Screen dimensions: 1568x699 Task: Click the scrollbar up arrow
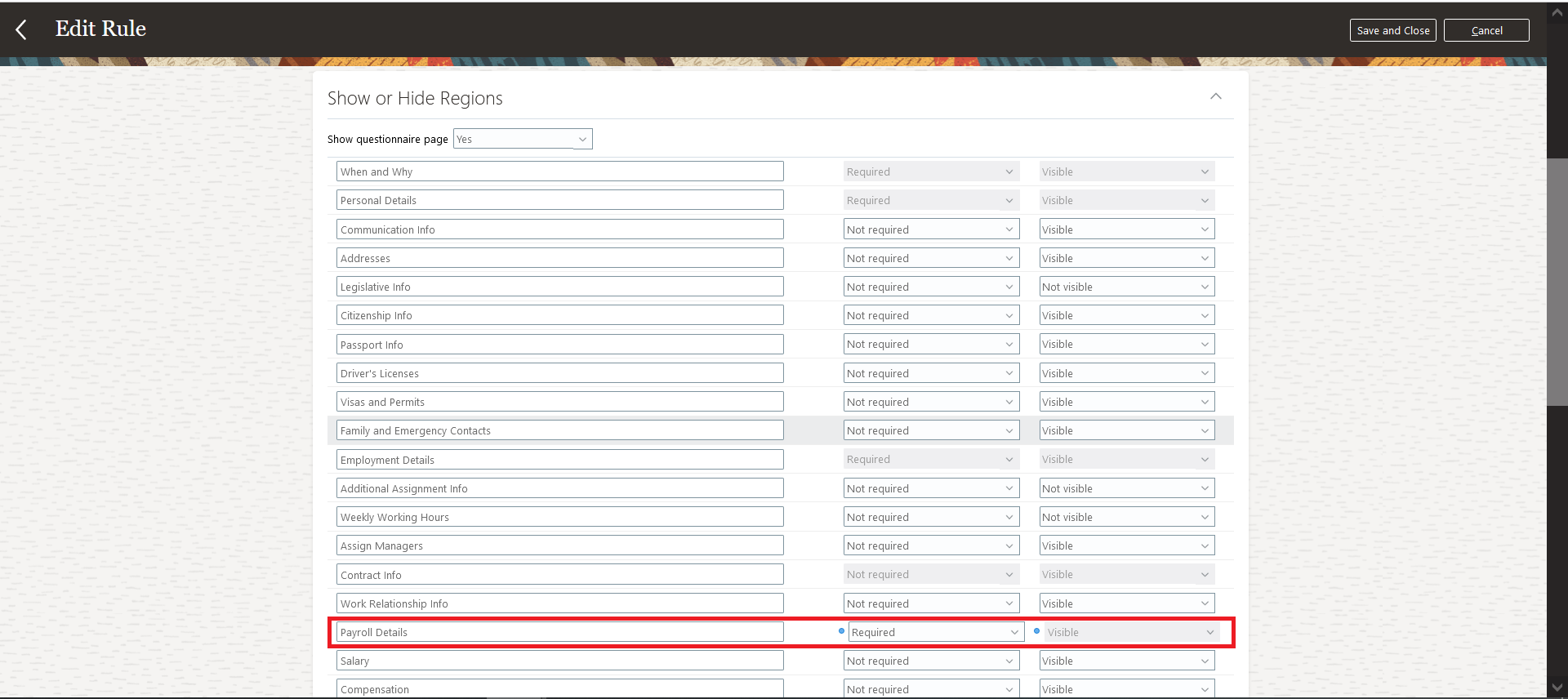(1557, 12)
